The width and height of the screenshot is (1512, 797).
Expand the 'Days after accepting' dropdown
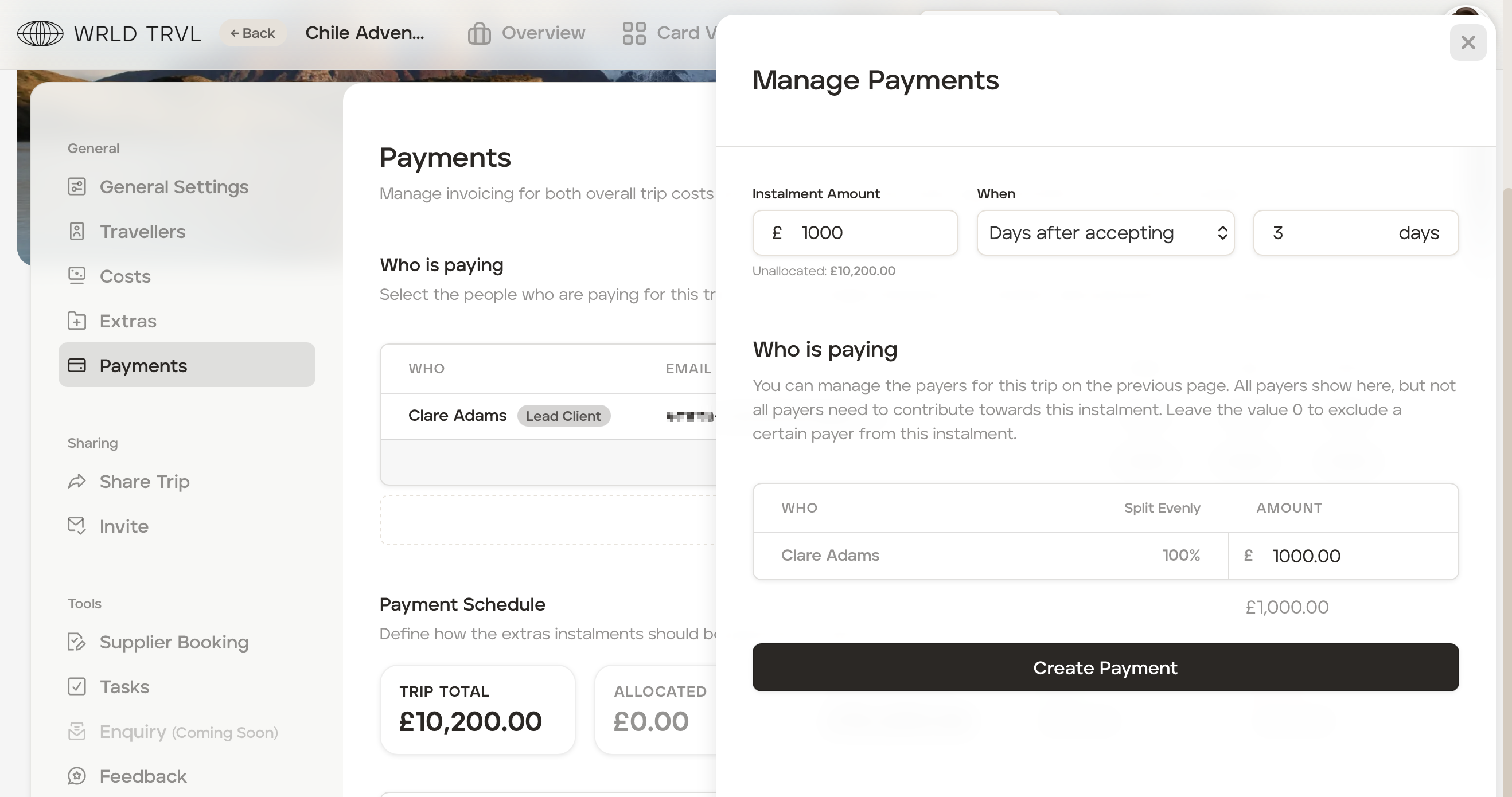tap(1105, 233)
